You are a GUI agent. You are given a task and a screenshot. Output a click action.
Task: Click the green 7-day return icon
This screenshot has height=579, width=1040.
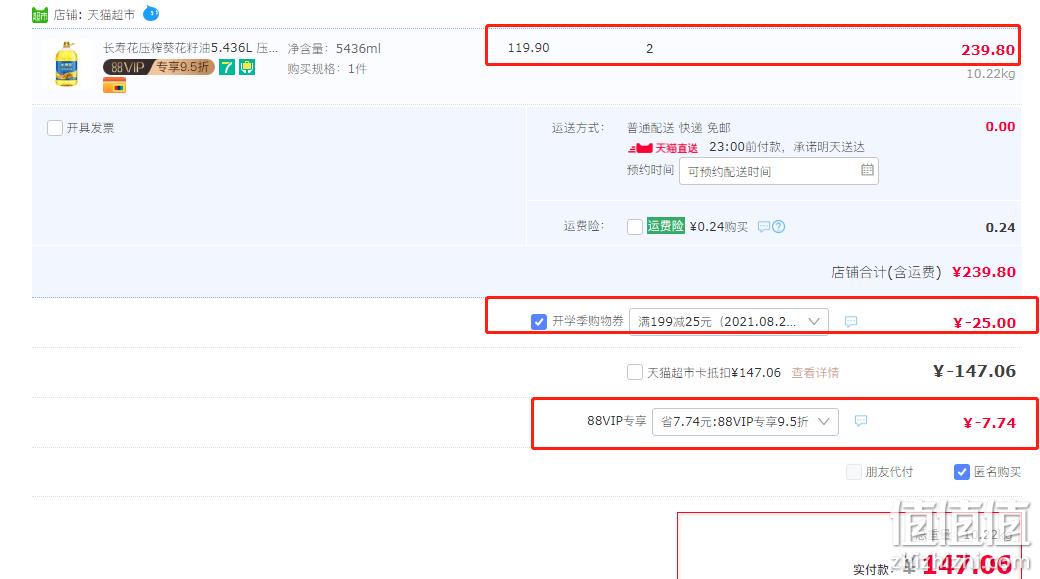[227, 67]
